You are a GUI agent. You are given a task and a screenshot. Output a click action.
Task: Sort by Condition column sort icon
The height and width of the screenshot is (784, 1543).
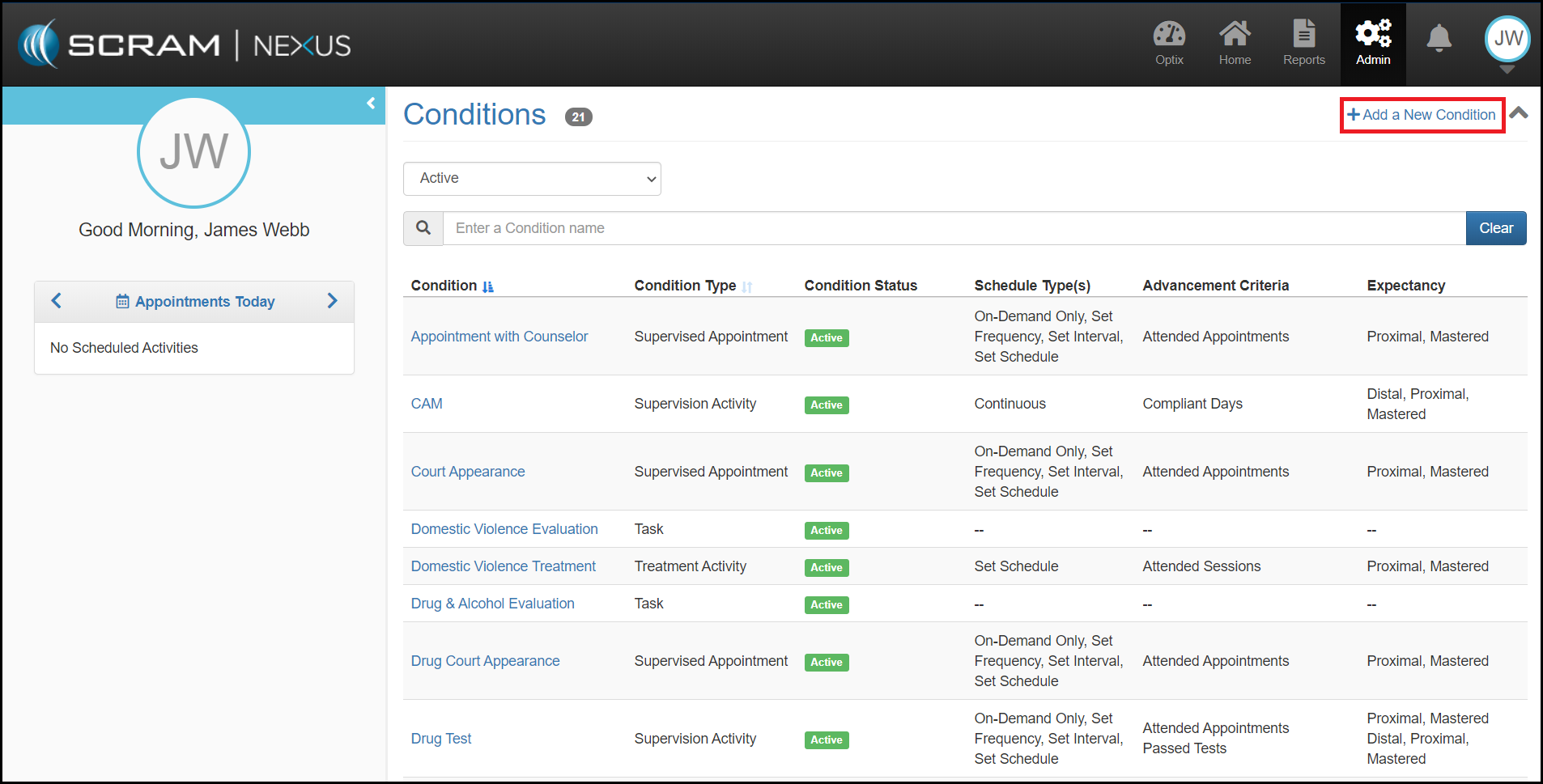488,286
